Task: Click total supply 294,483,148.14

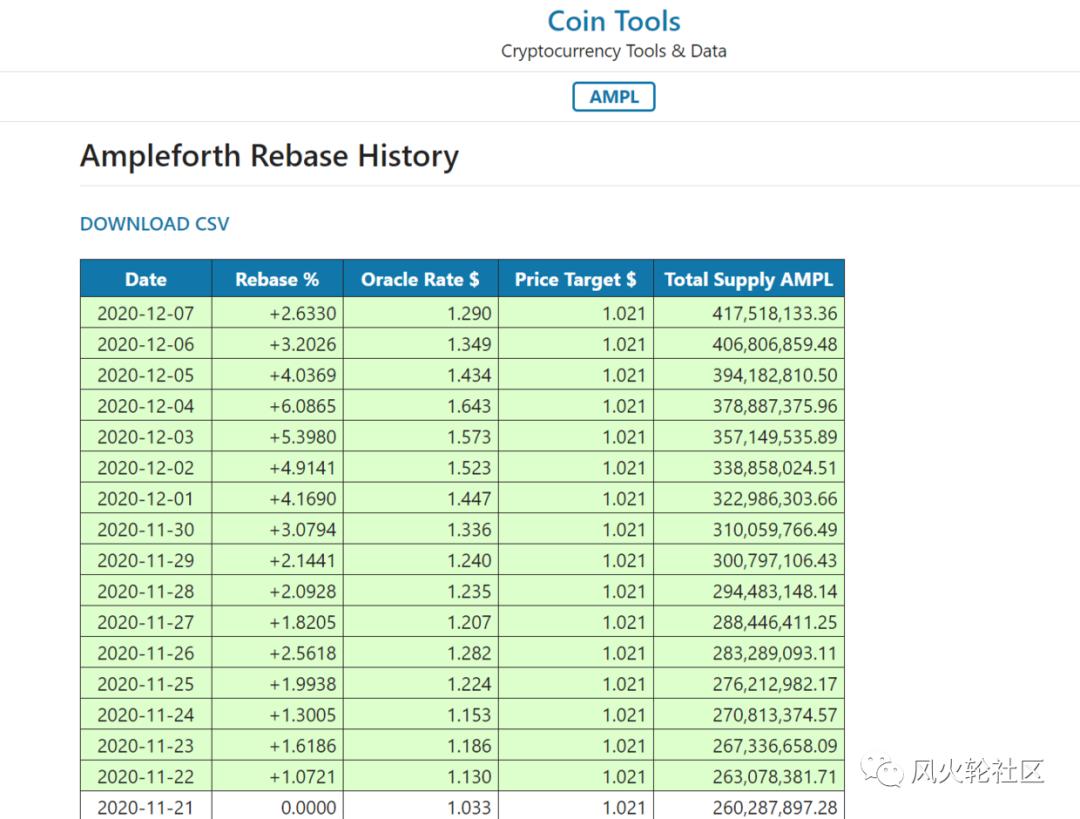Action: (775, 592)
